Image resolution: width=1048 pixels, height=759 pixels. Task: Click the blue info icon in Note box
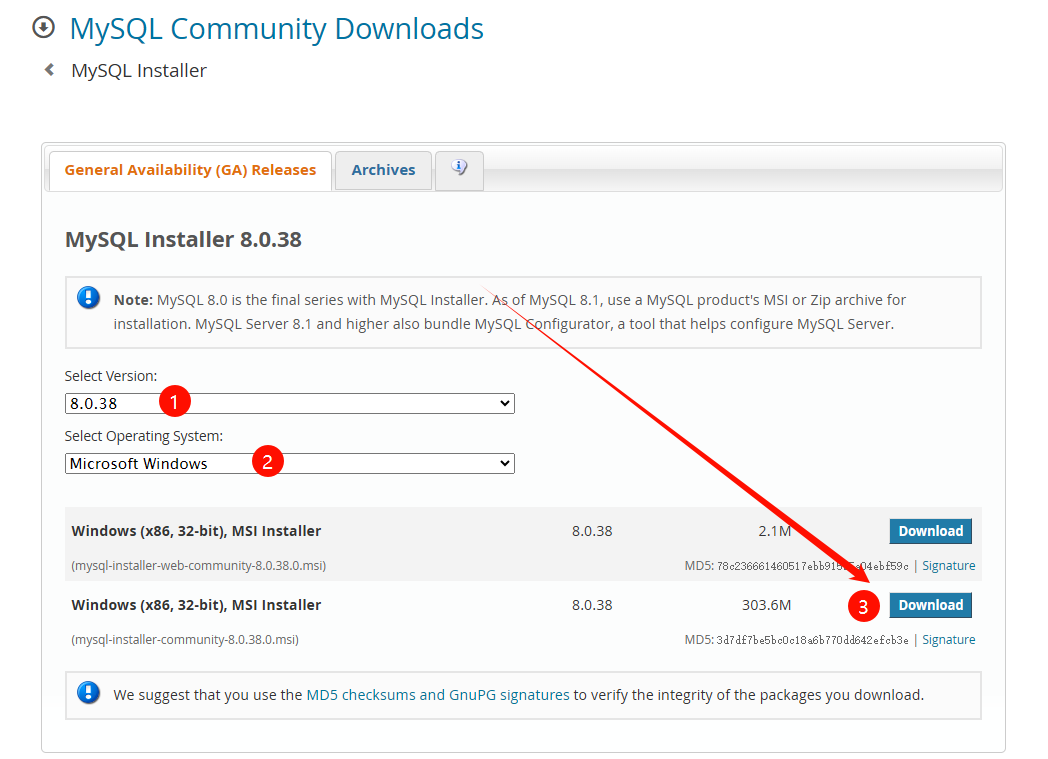88,297
